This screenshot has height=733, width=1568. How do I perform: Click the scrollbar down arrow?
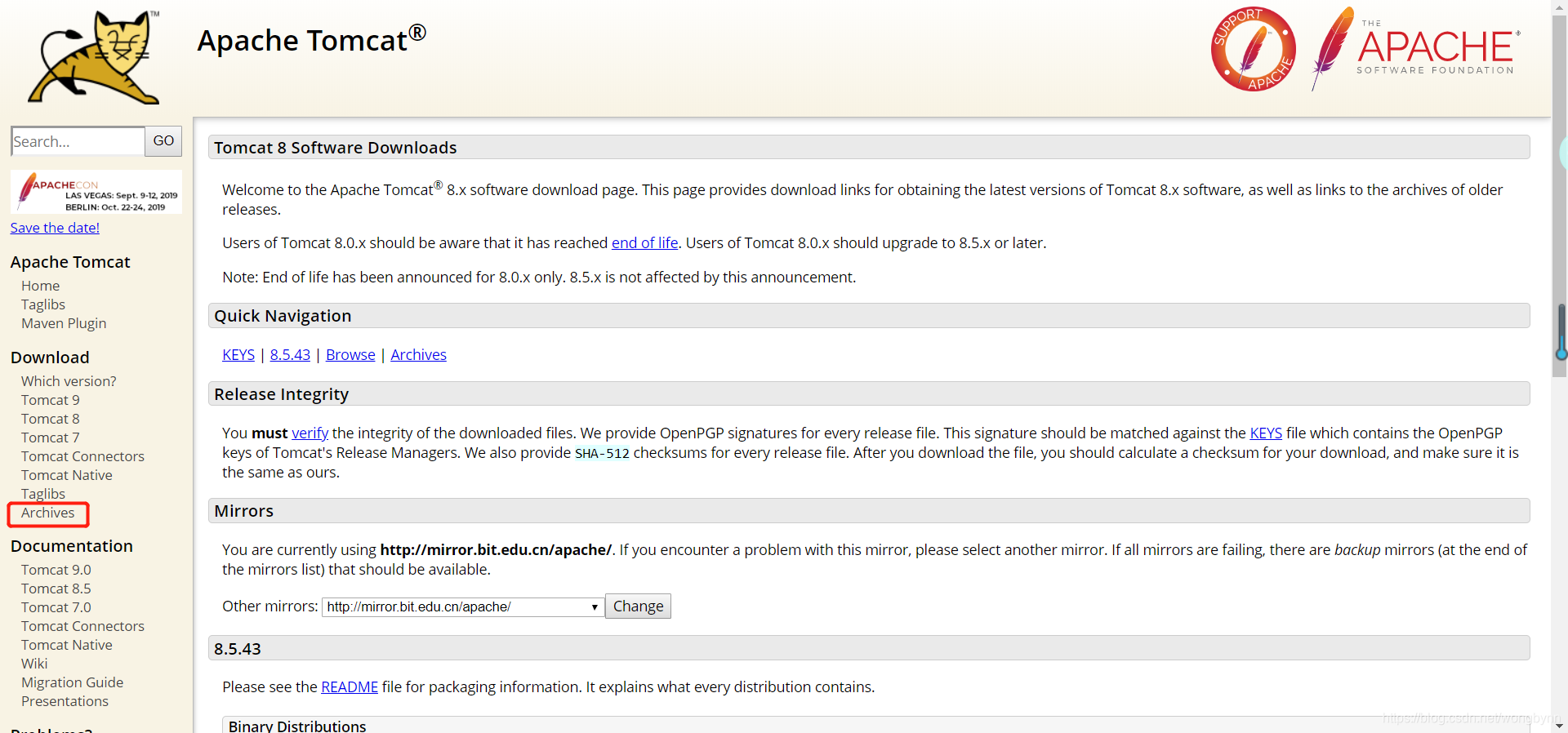click(1561, 726)
